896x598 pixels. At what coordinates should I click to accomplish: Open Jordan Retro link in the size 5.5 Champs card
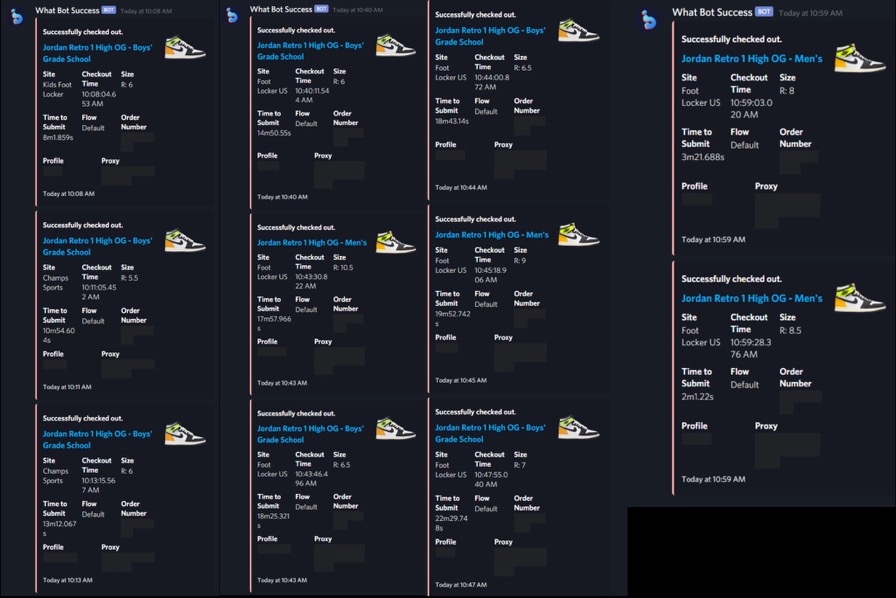97,246
